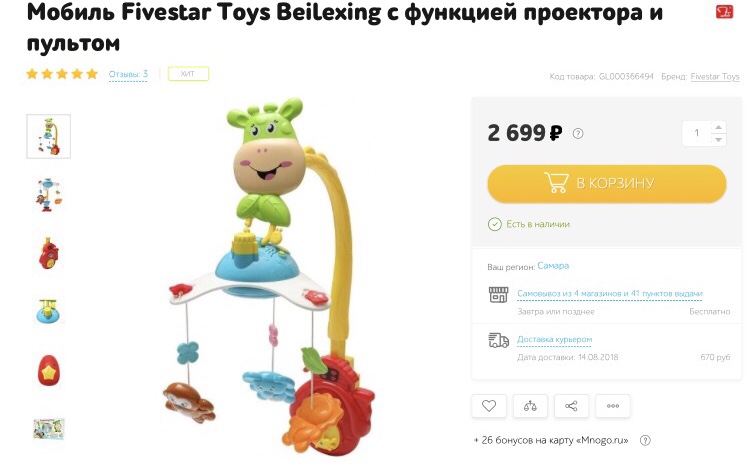
Task: Add to cart with В КОРЗИНУ button
Action: (x=607, y=184)
